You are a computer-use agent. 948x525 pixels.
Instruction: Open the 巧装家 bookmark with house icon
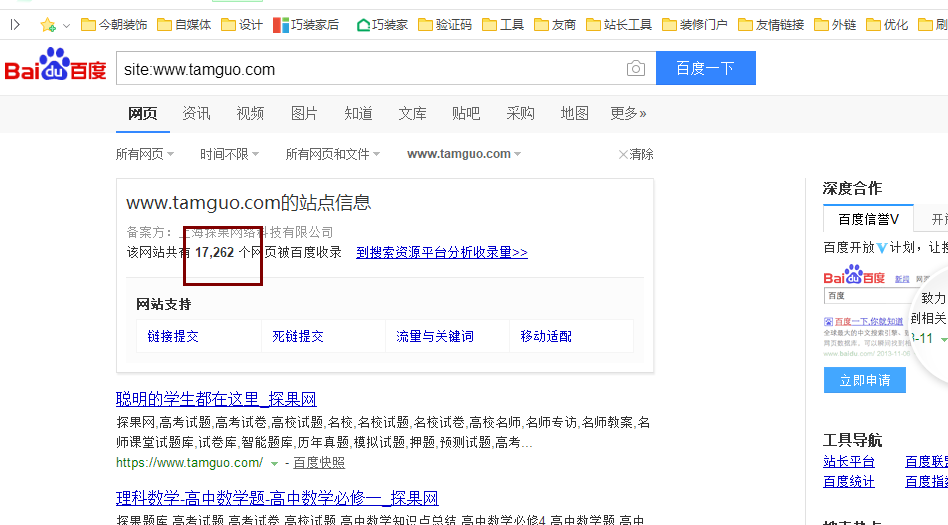(383, 25)
